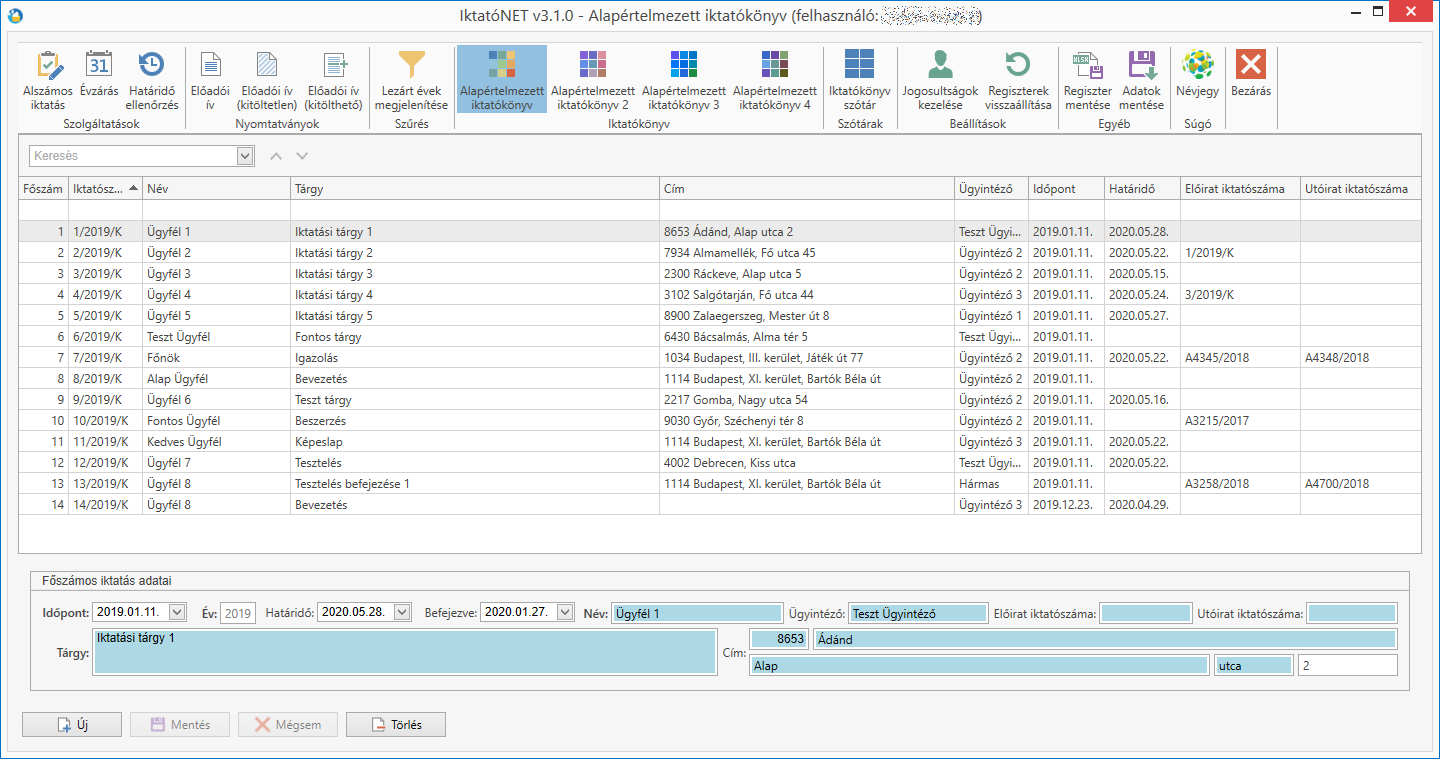
Task: Click Regiszterek visszaállítása
Action: (x=1018, y=80)
